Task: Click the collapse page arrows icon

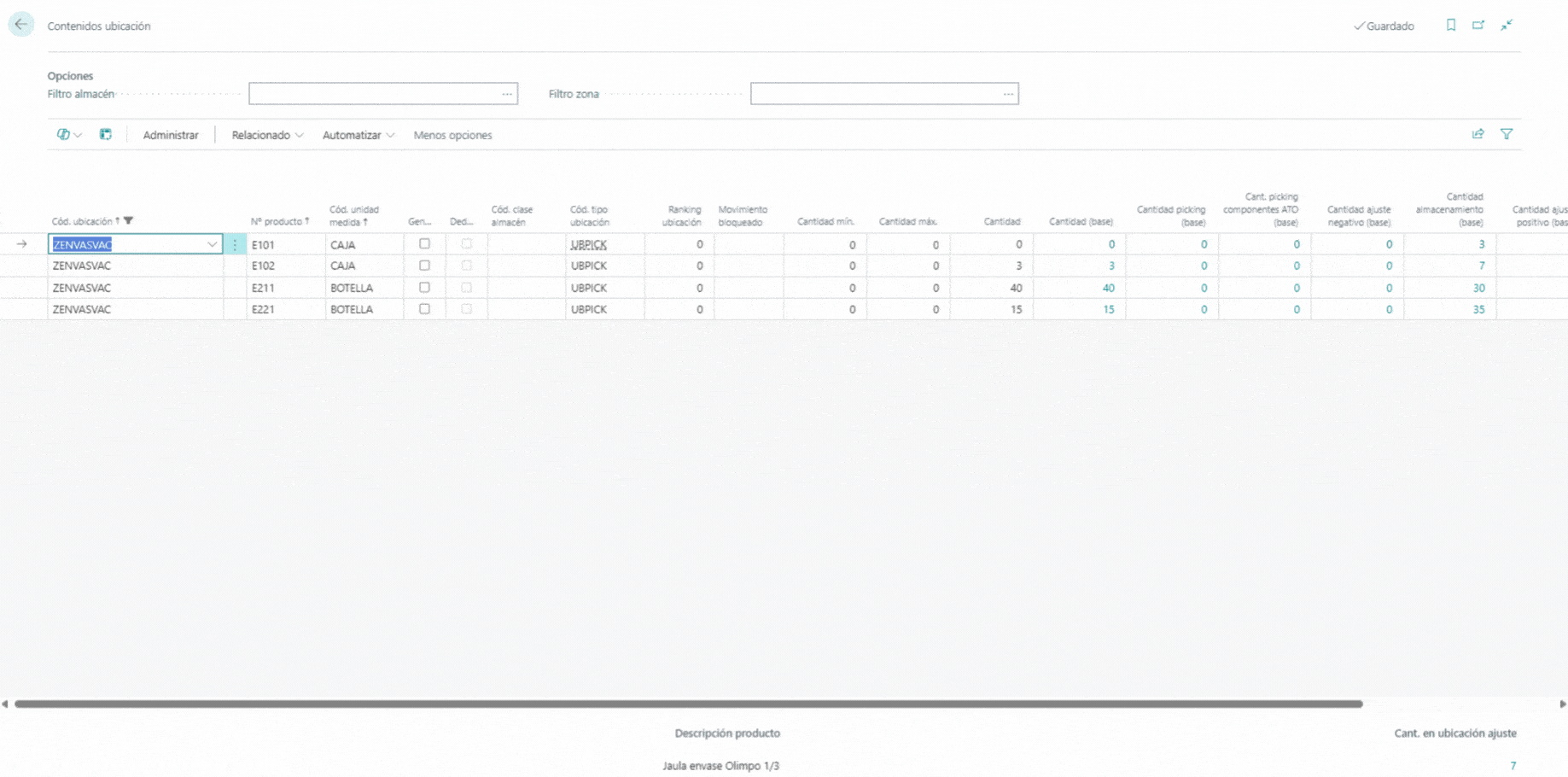Action: (1507, 26)
